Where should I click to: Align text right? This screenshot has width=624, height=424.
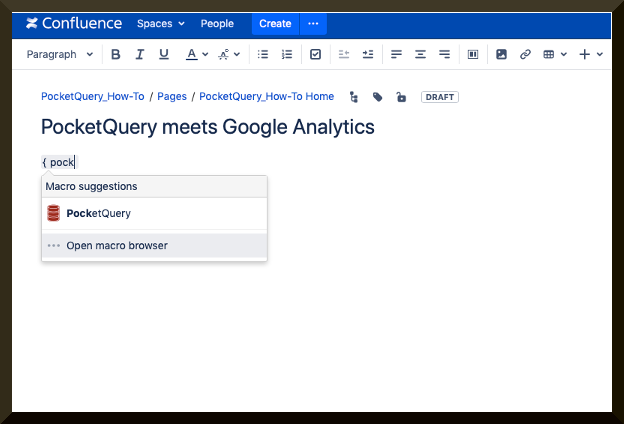(x=444, y=54)
